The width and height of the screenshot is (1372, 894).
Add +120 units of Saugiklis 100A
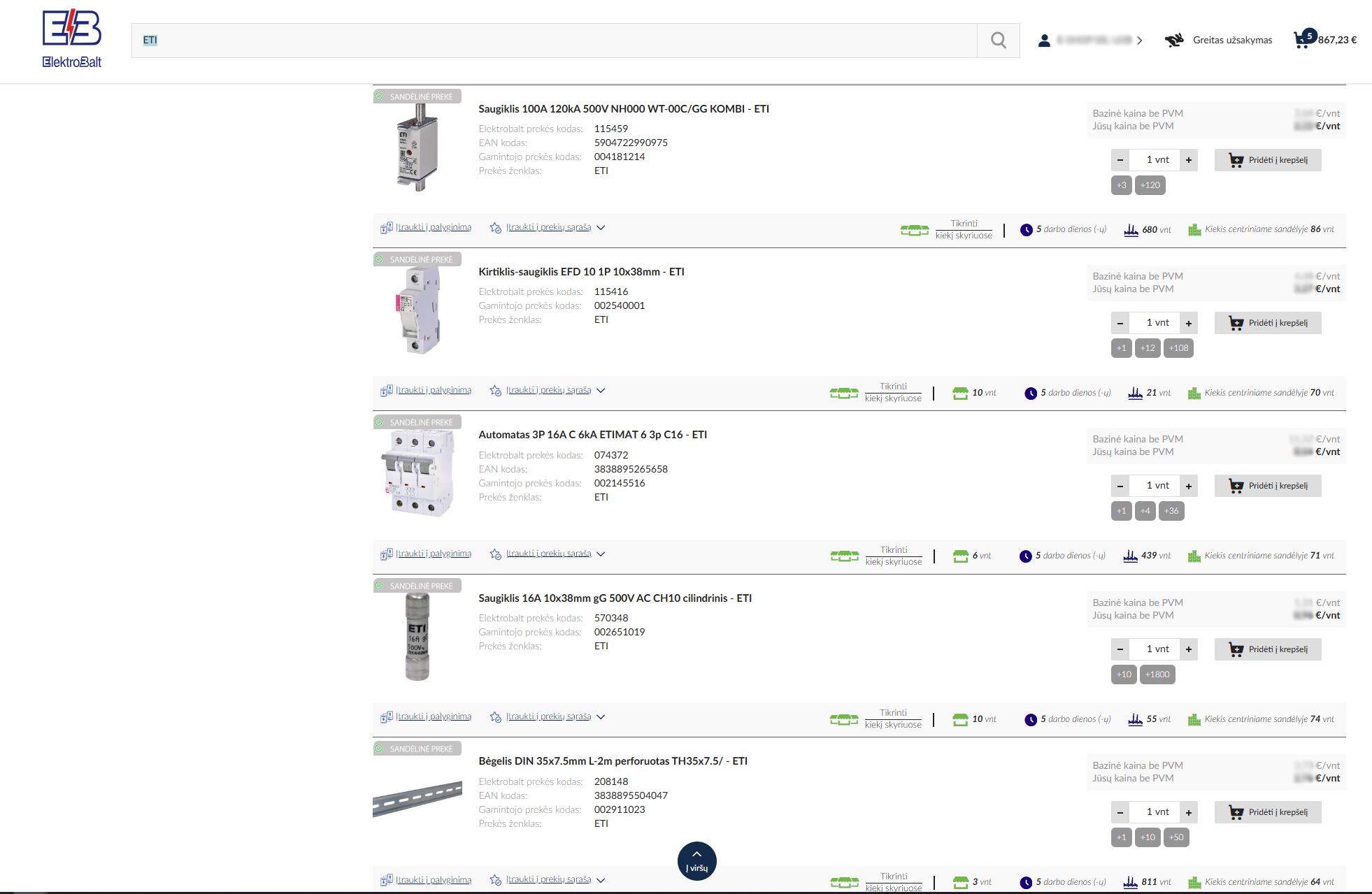tap(1150, 185)
